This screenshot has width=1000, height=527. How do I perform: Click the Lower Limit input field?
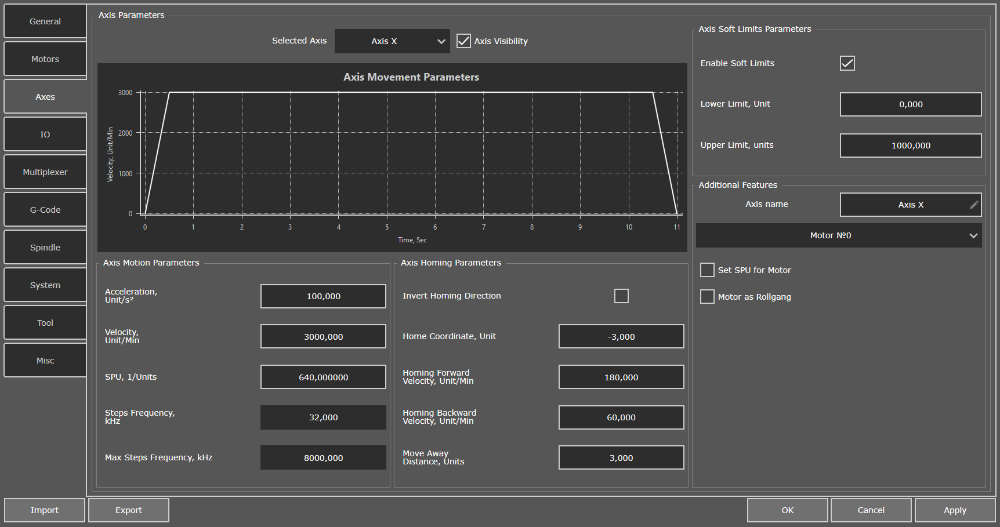tap(911, 104)
